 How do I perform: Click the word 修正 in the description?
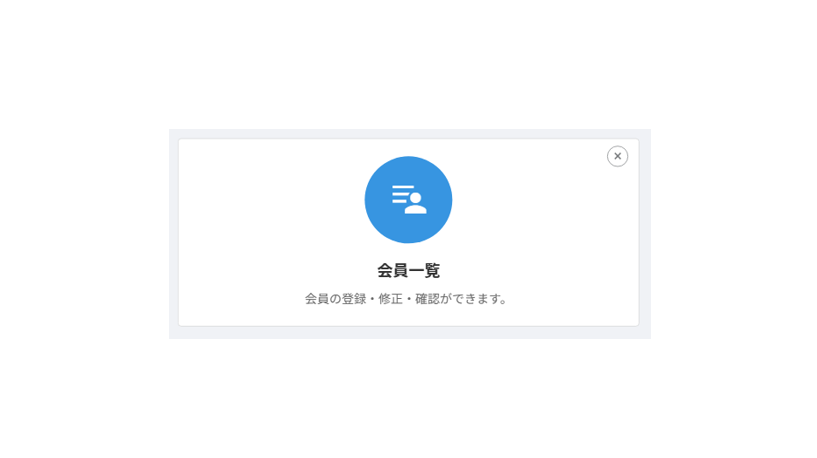[x=390, y=299]
